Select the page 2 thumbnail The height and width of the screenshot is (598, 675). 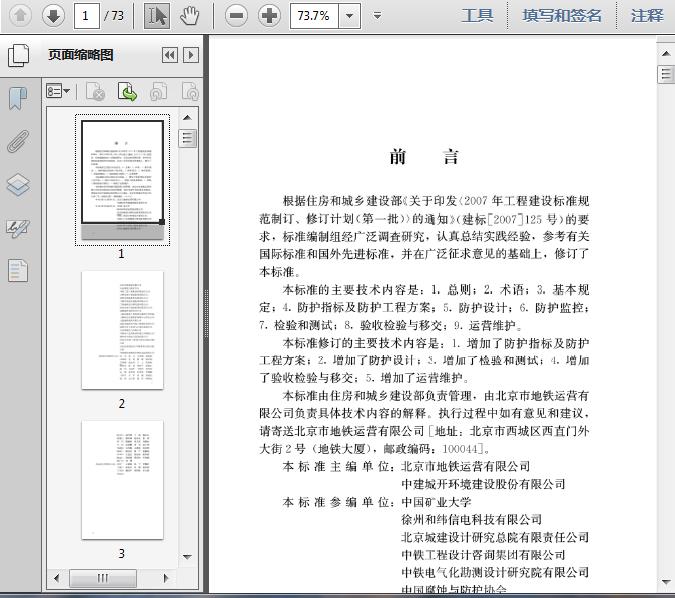coord(122,330)
